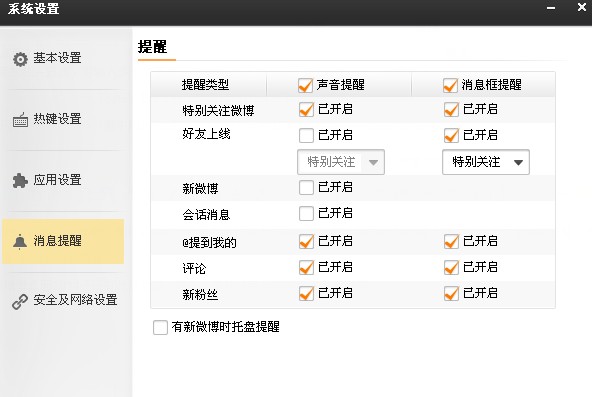The width and height of the screenshot is (592, 397).
Task: Click the puzzle piece icon beside 应用设置
Action: tap(20, 180)
